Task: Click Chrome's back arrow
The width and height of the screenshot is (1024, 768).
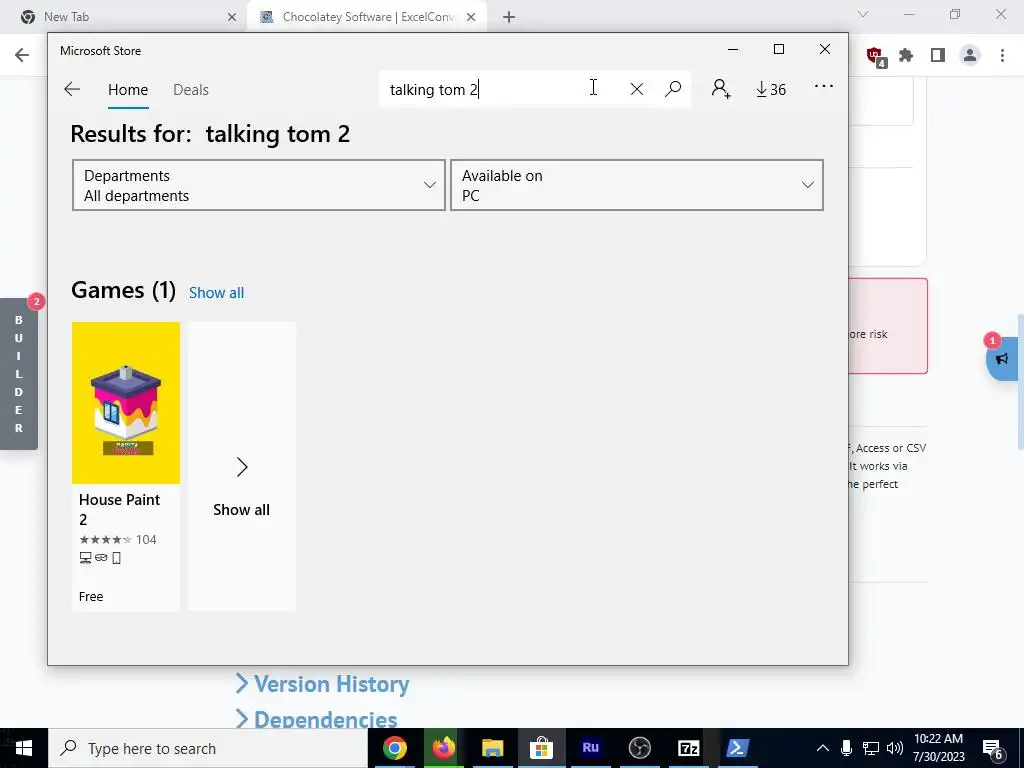Action: tap(22, 55)
